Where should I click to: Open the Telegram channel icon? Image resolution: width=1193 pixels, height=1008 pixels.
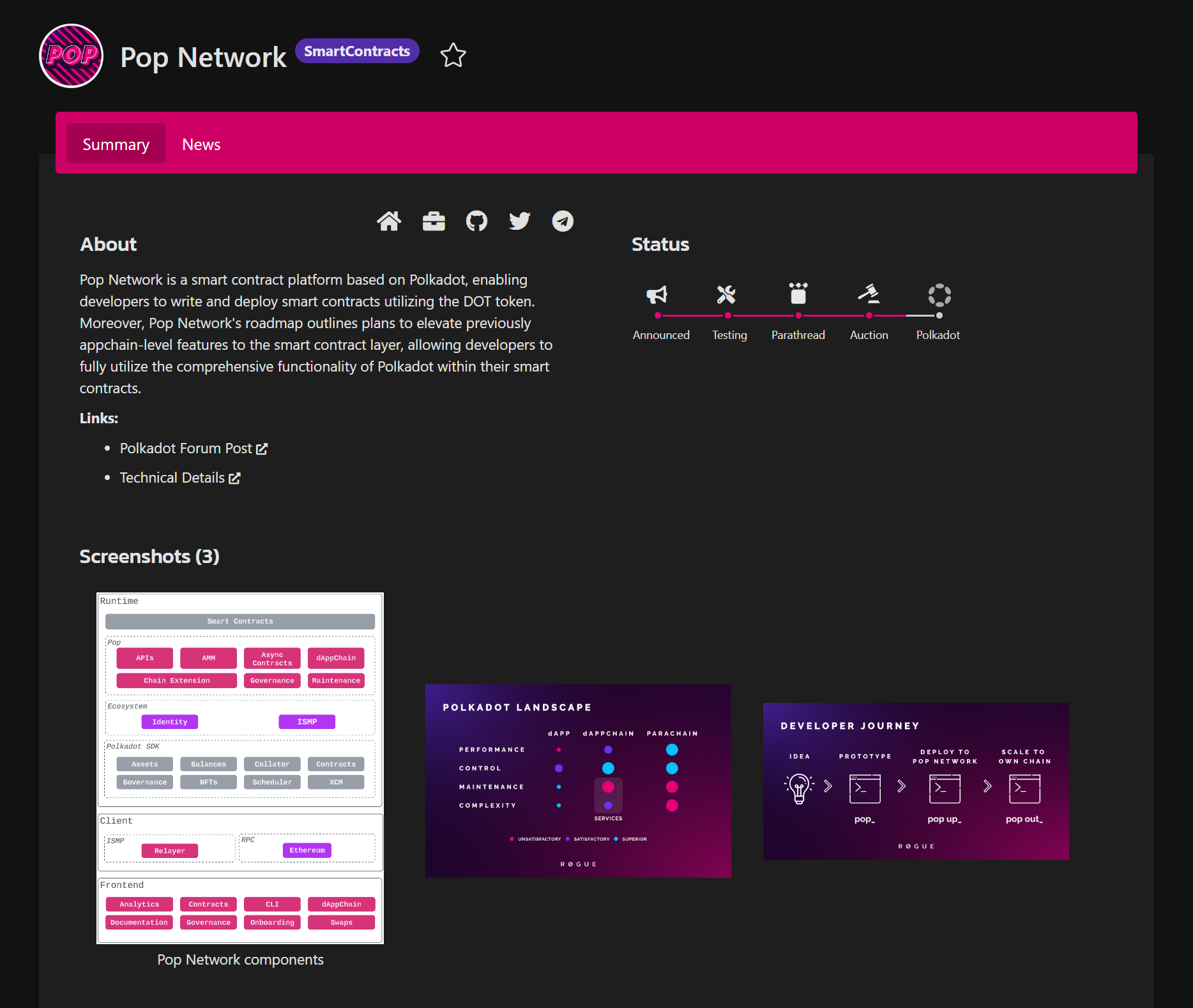(x=563, y=221)
